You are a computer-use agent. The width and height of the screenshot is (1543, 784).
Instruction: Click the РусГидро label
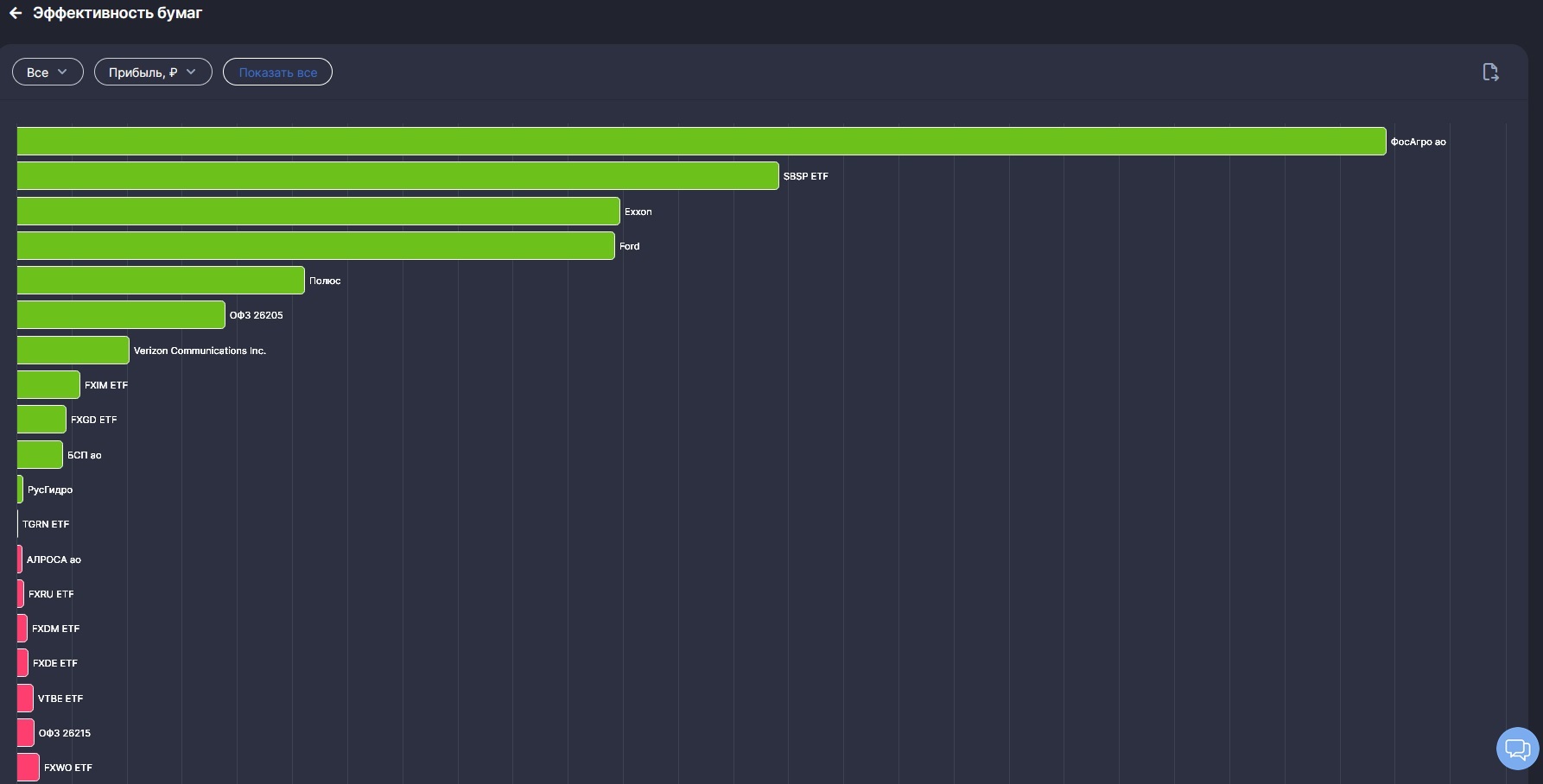pos(50,490)
